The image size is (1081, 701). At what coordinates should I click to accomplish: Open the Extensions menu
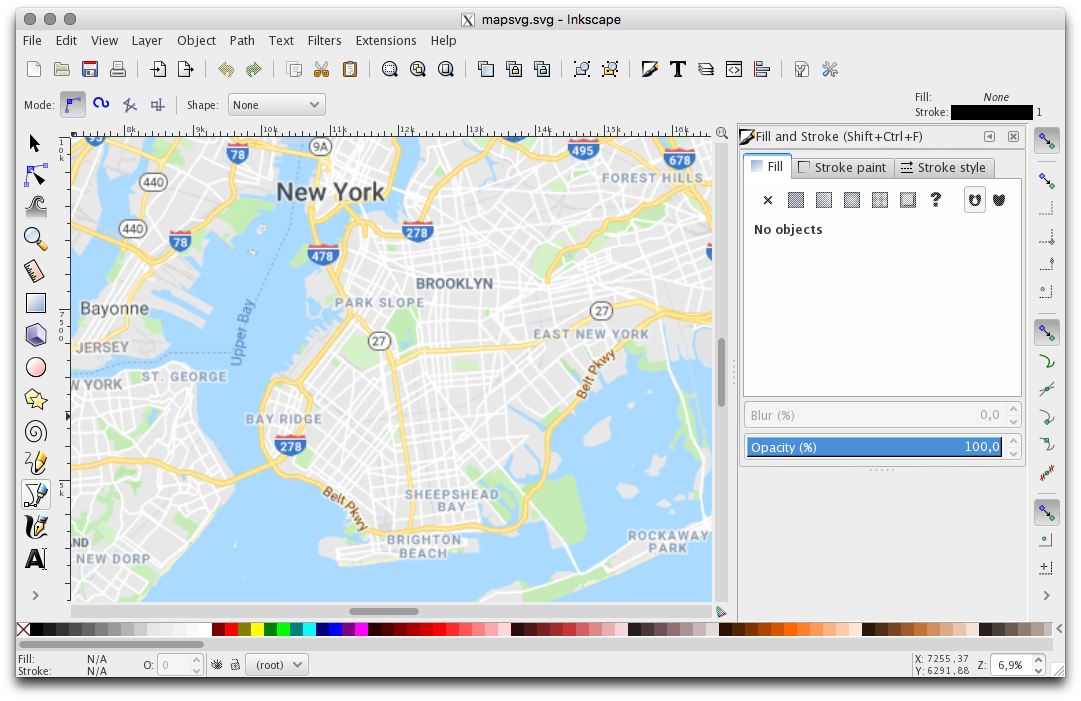(385, 41)
